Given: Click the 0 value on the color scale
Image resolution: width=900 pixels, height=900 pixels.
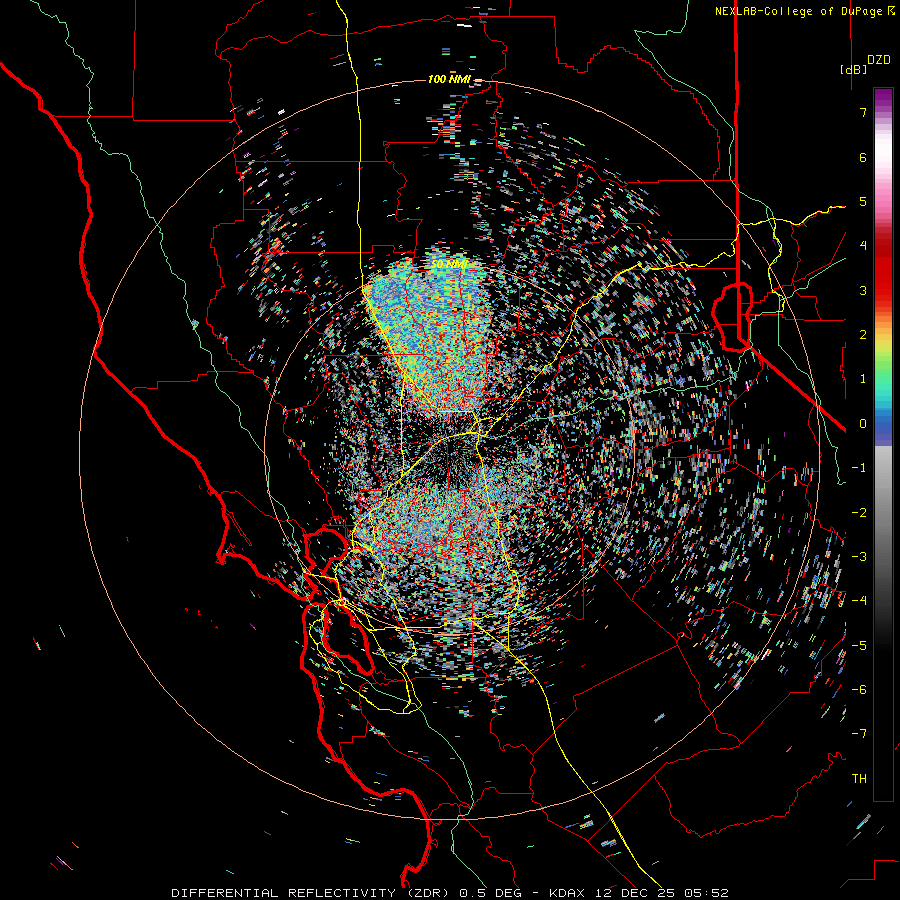Looking at the screenshot, I should 863,424.
